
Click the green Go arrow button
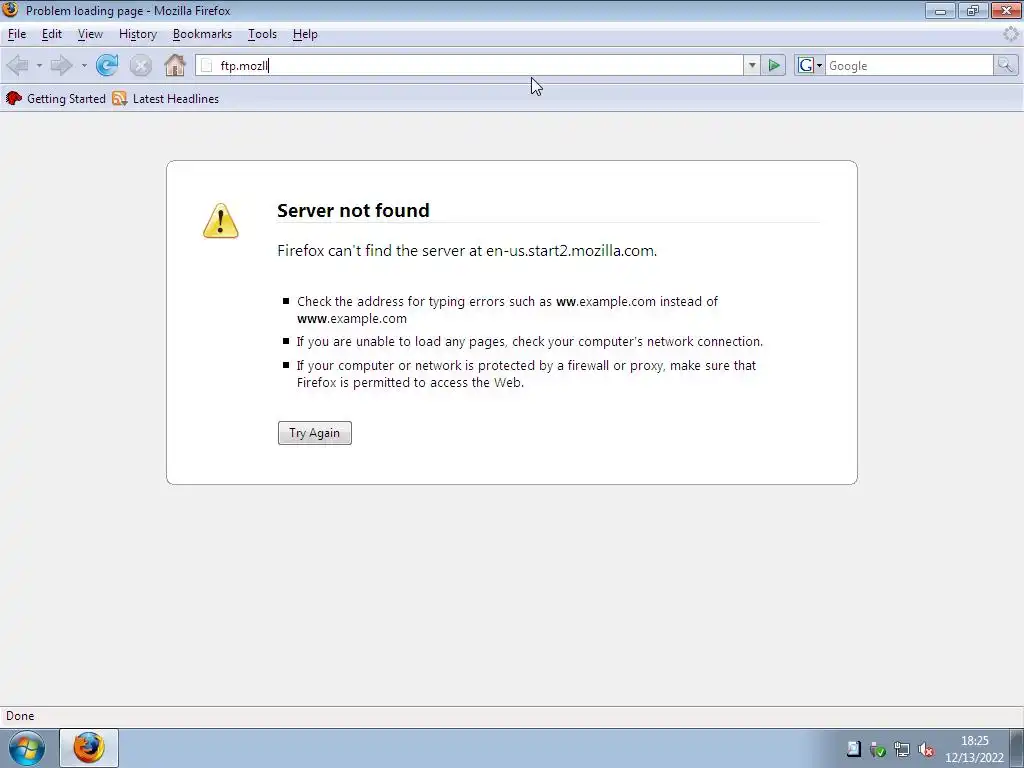[x=774, y=65]
